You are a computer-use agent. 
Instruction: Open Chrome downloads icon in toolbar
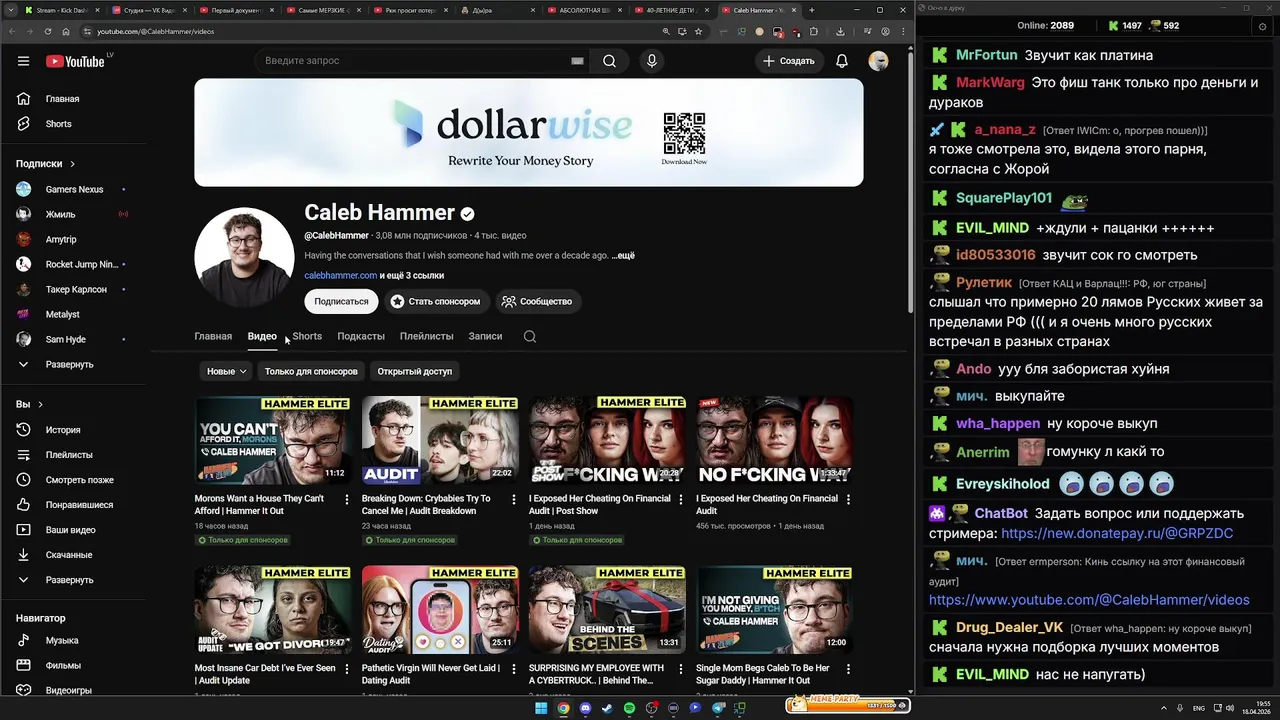pyautogui.click(x=840, y=31)
